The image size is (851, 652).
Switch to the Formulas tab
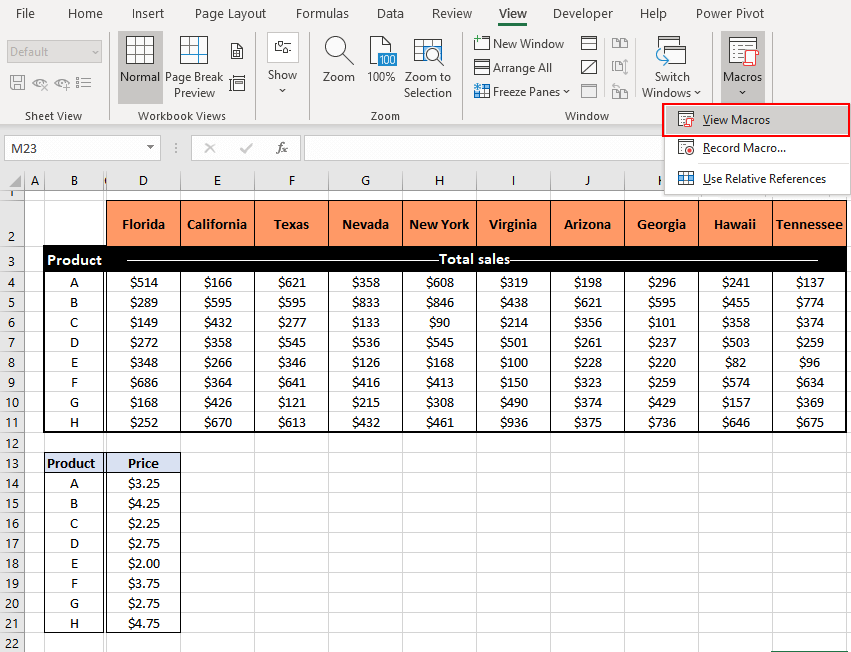pyautogui.click(x=322, y=14)
